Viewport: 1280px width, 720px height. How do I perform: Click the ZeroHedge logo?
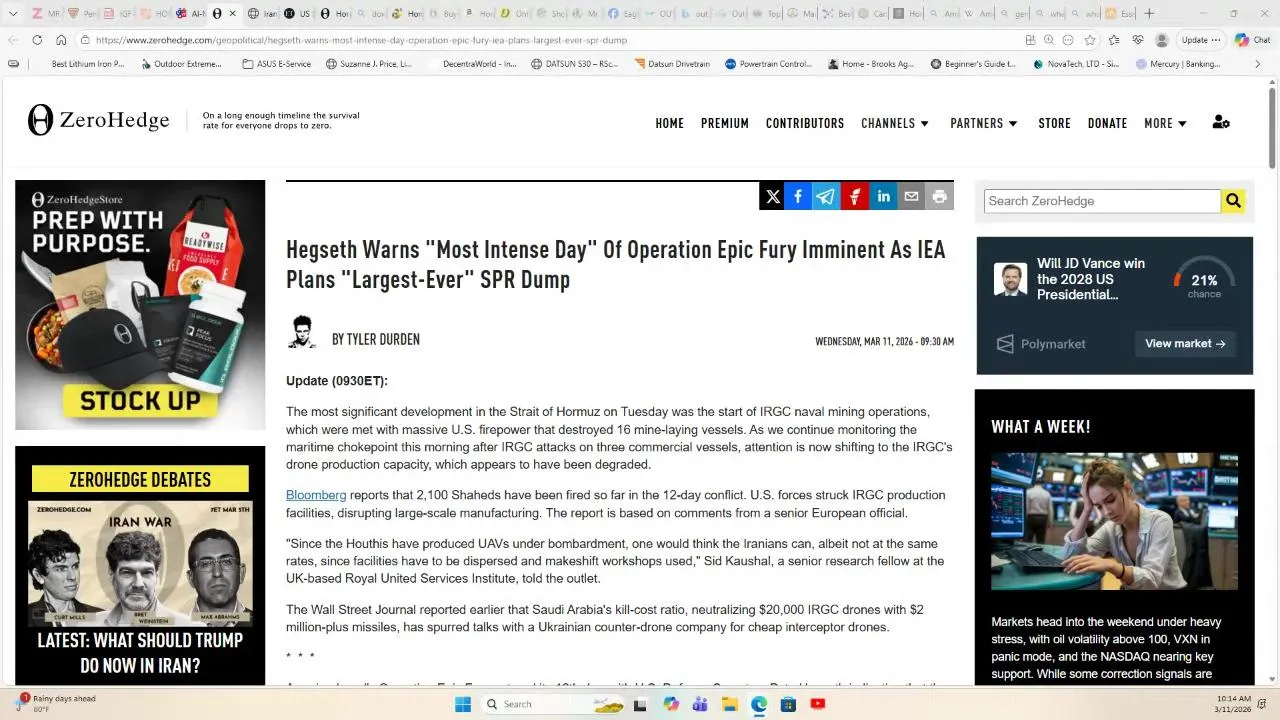(99, 120)
